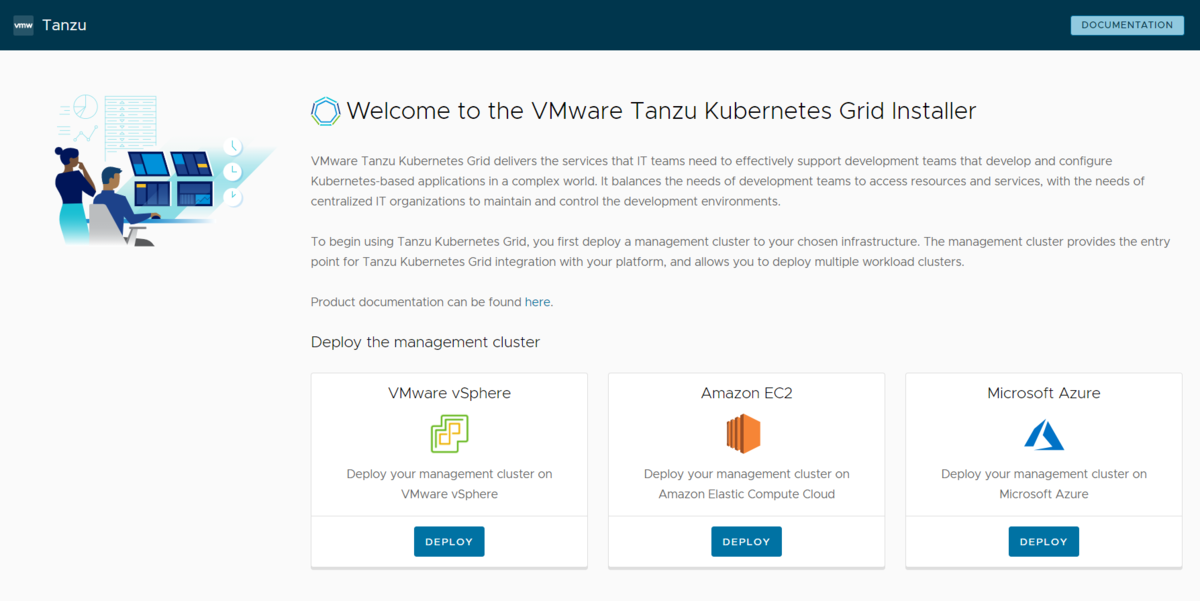This screenshot has height=601, width=1200.
Task: Open the Documentation button in header
Action: click(1127, 25)
